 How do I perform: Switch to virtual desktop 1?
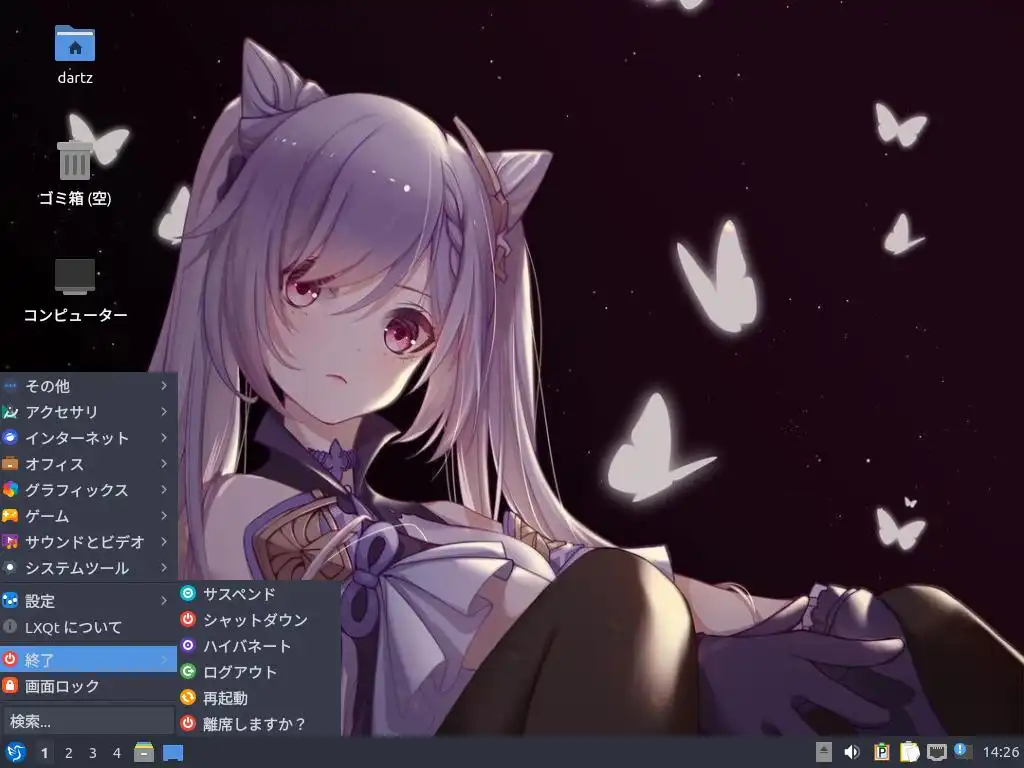[44, 753]
